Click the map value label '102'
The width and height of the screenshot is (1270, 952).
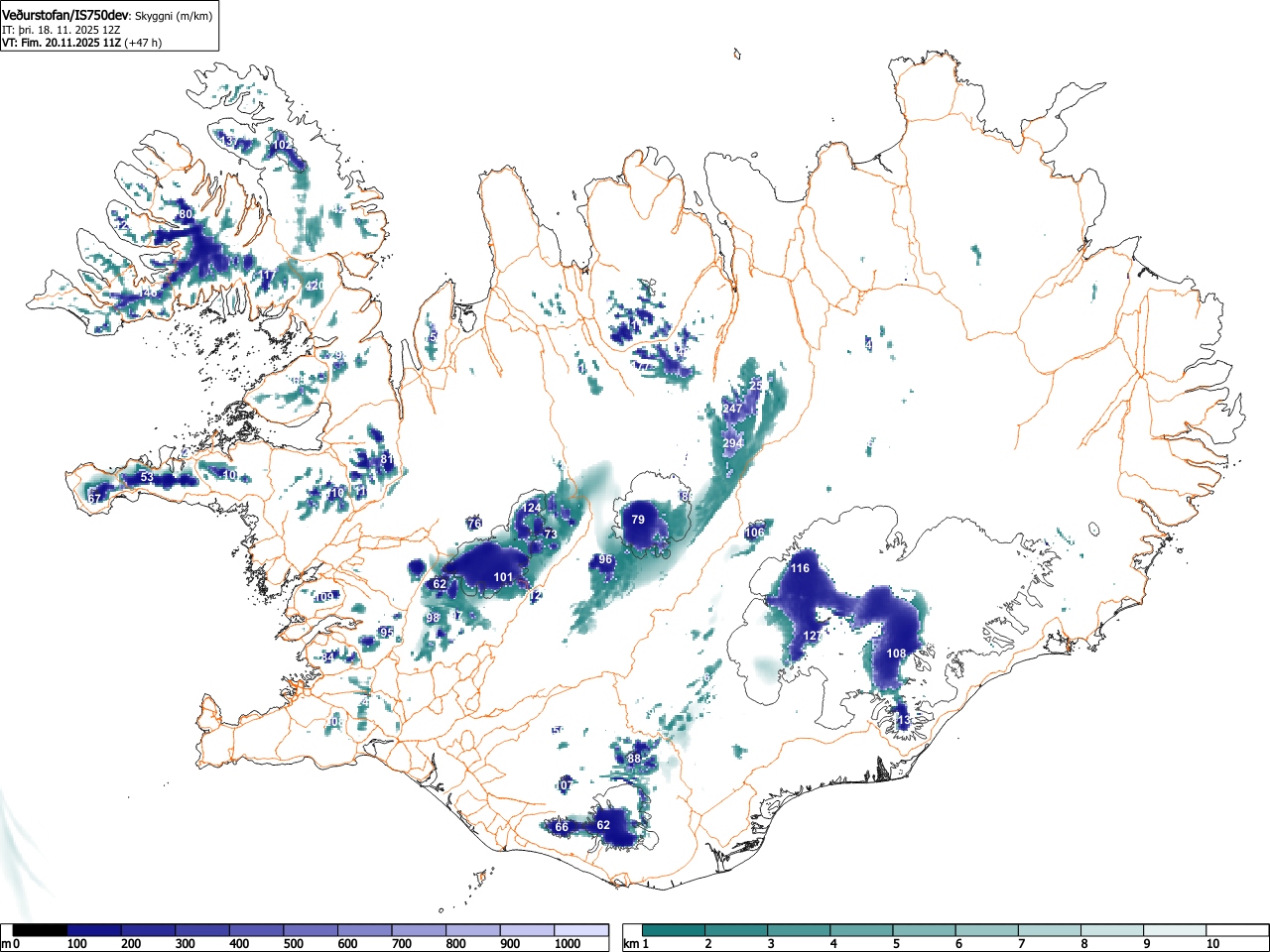[x=283, y=145]
